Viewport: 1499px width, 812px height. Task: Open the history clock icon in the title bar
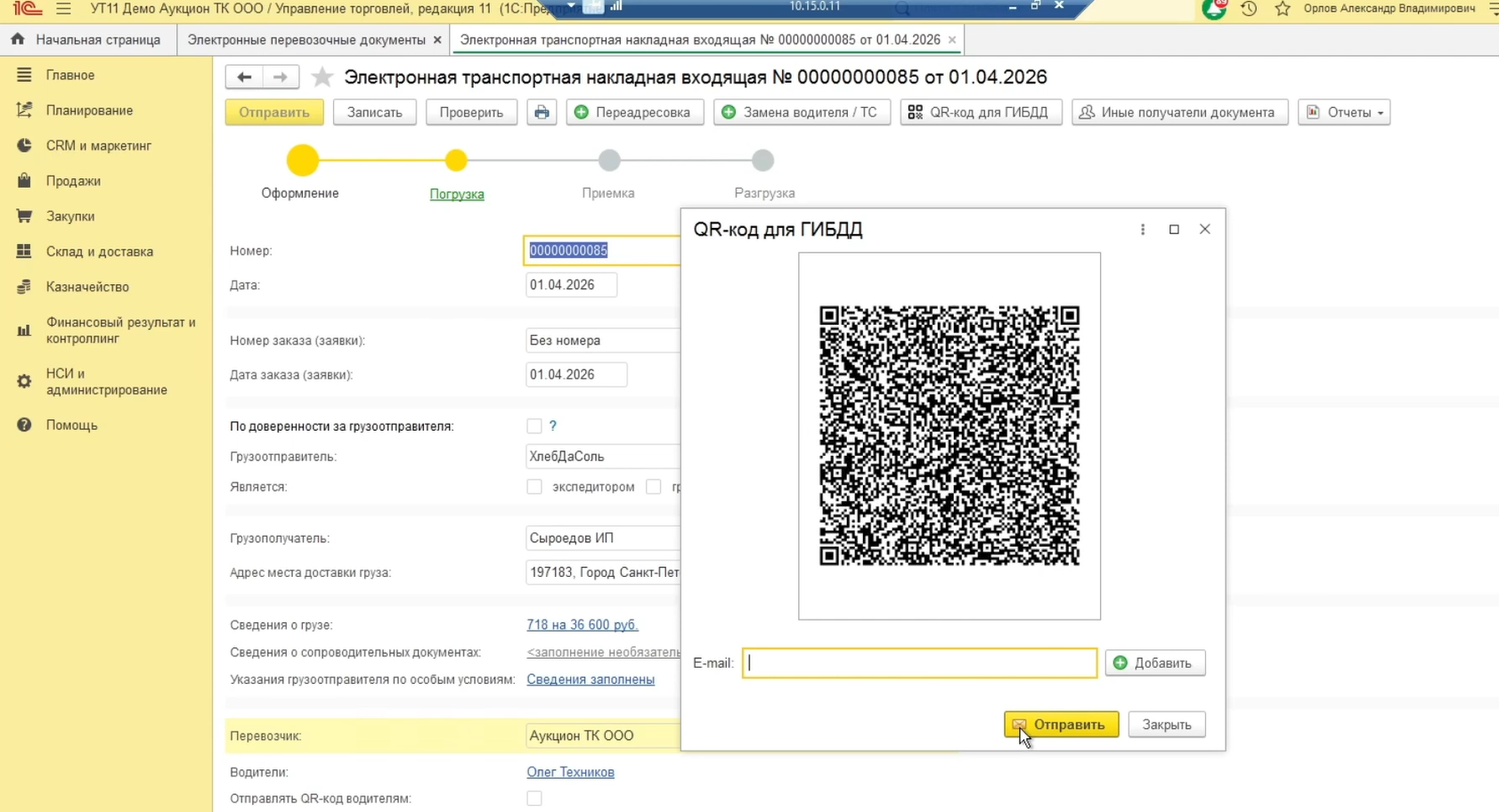point(1249,9)
